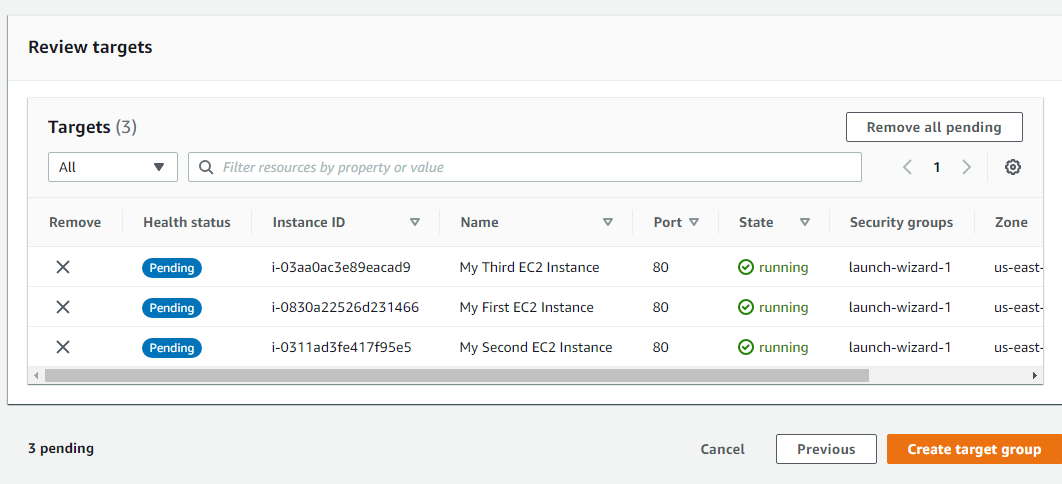This screenshot has height=484, width=1062.
Task: Click running status icon for Second instance
Action: (x=746, y=347)
